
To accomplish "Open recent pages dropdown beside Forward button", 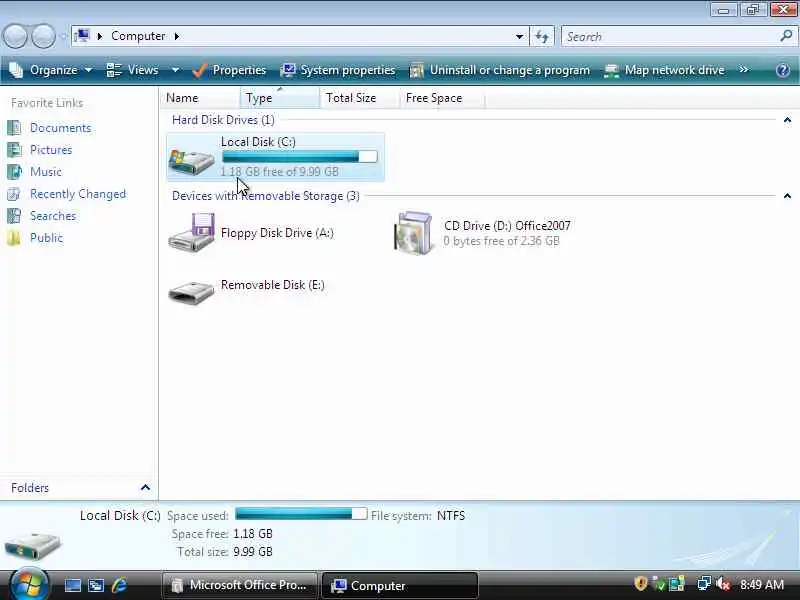I will tap(62, 37).
